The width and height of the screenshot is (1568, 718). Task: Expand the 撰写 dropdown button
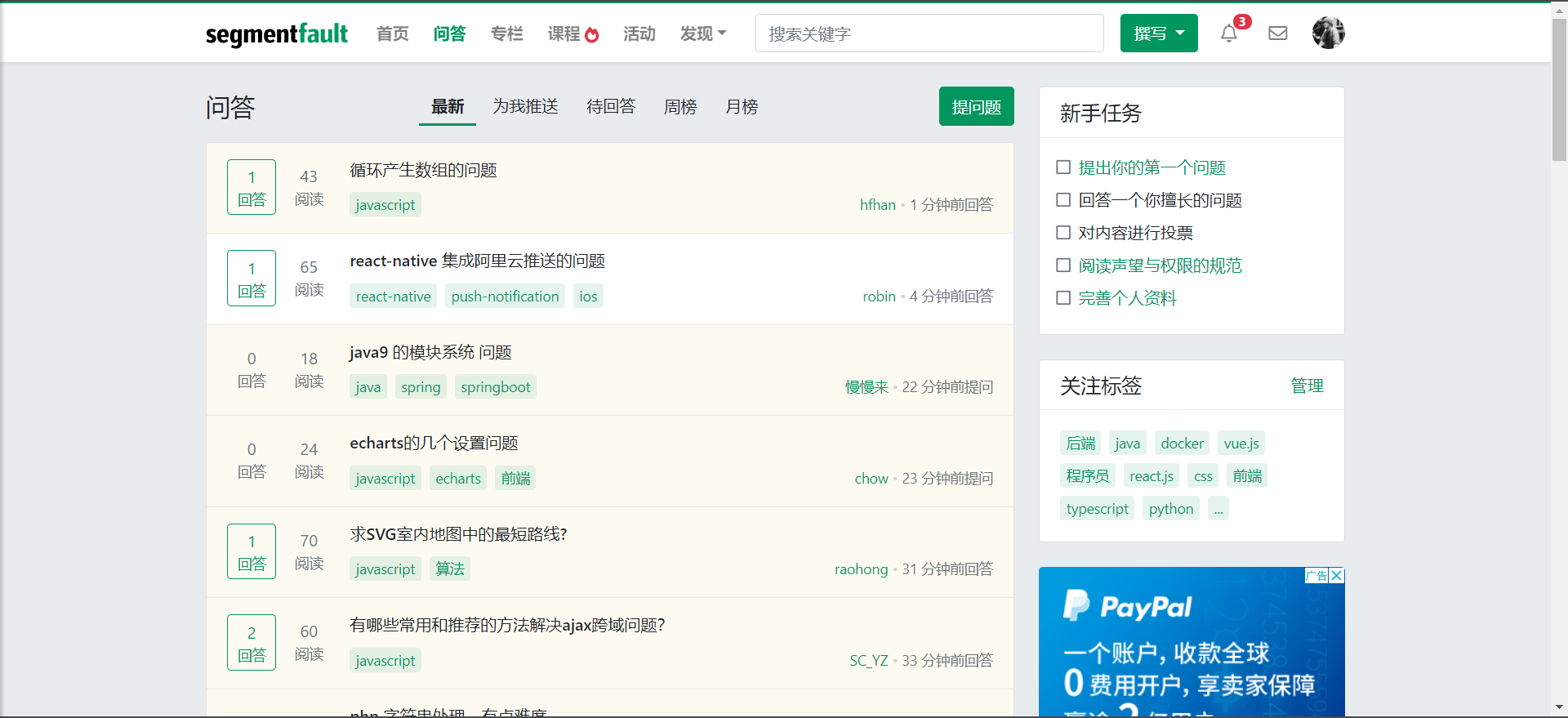coord(1159,33)
